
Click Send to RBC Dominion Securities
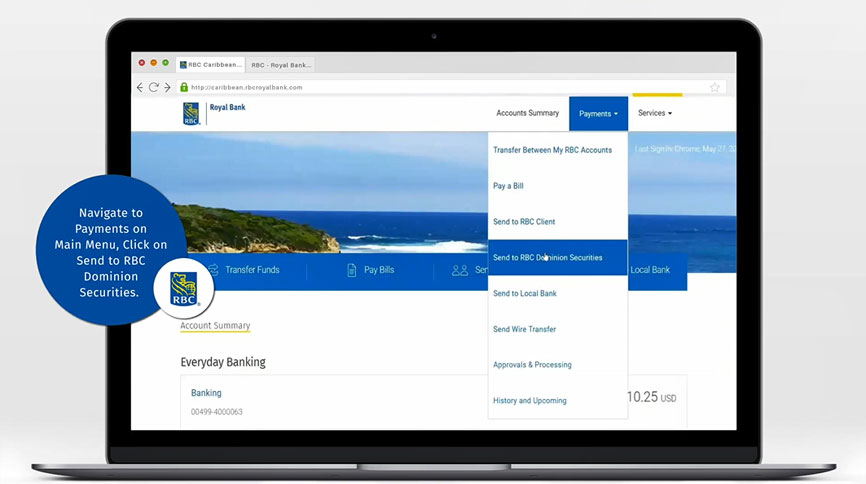coord(558,257)
